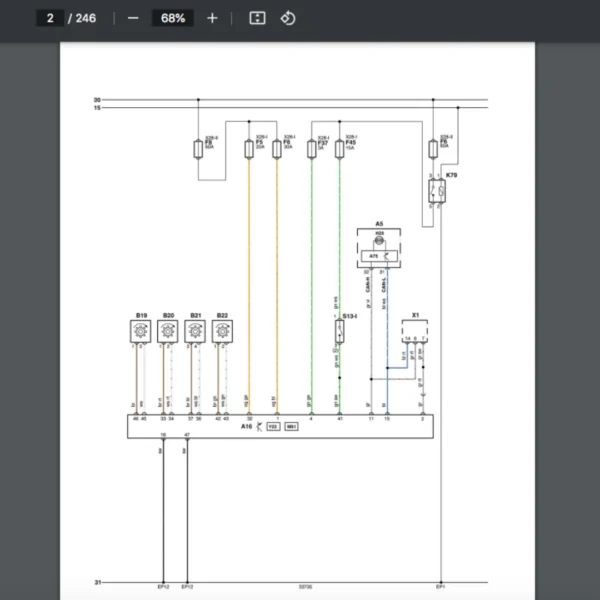Select the F5 fuse symbol
Image resolution: width=600 pixels, height=600 pixels.
[x=248, y=150]
